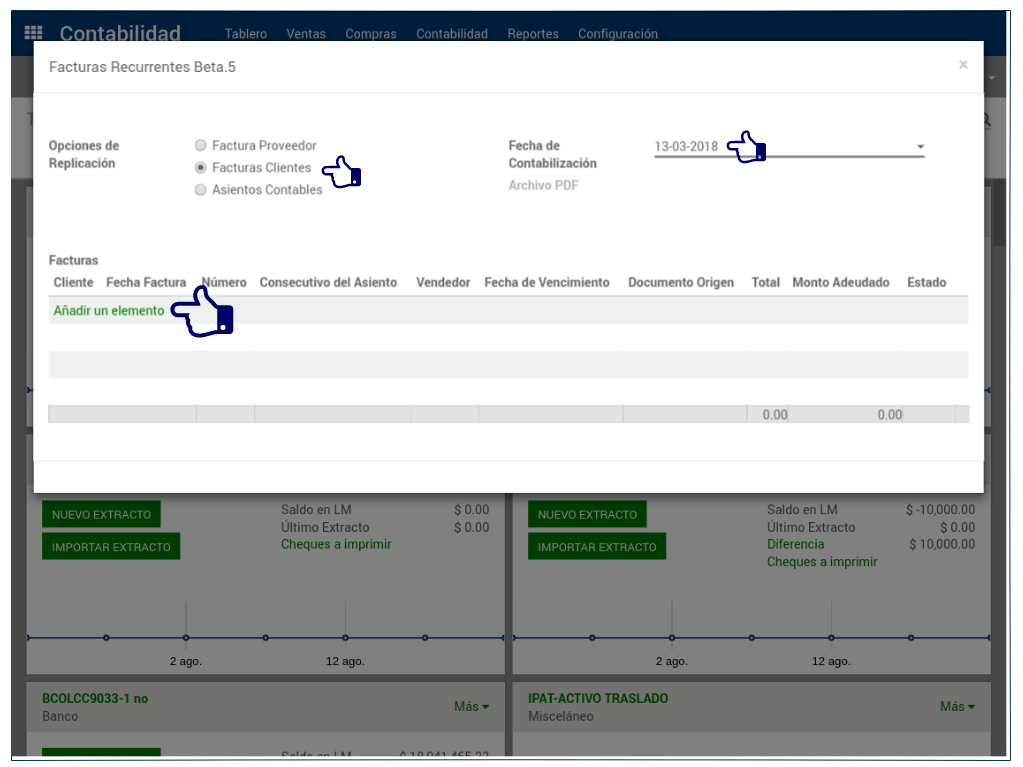The image size is (1023, 767).
Task: Sort table by Fecha de Vencimiento column
Action: pos(547,283)
